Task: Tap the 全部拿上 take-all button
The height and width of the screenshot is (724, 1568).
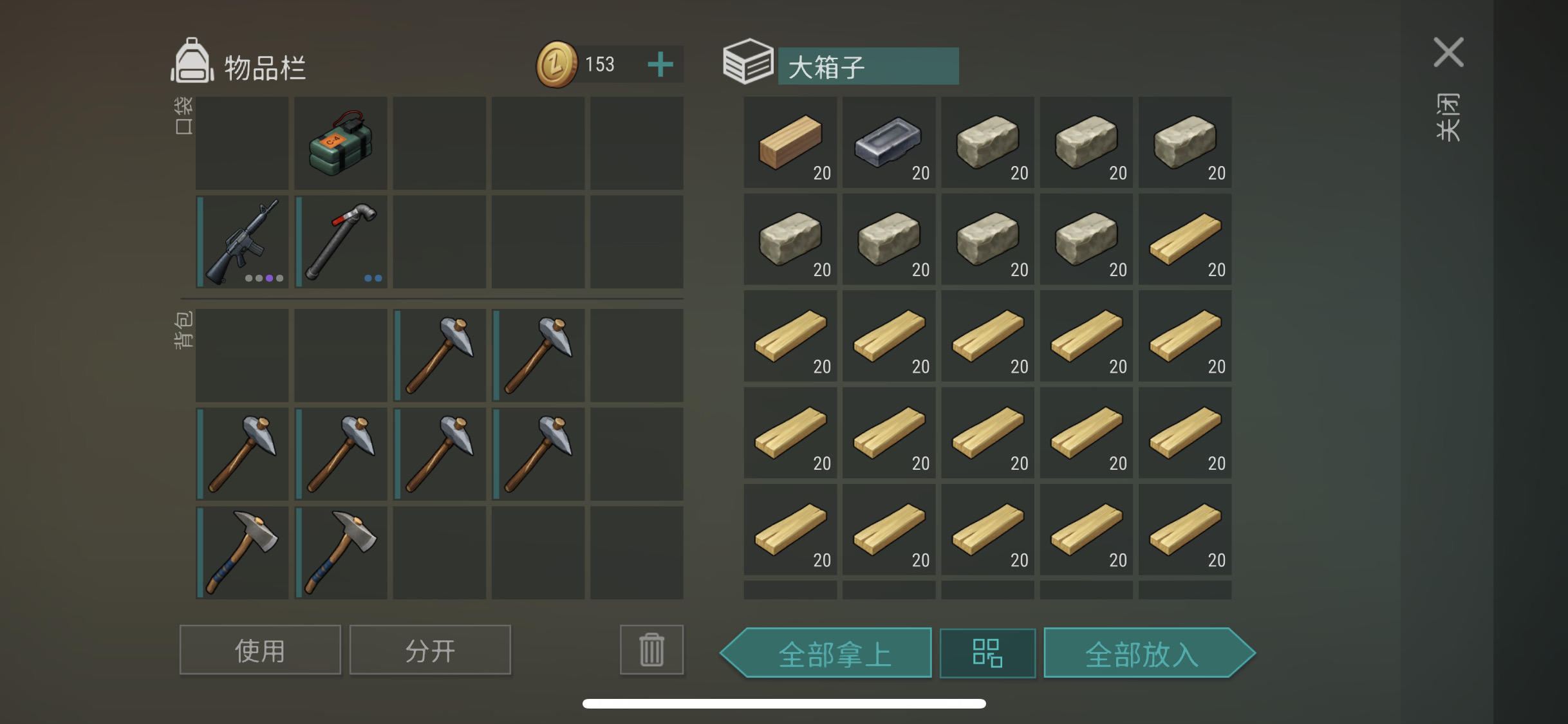Action: [826, 653]
